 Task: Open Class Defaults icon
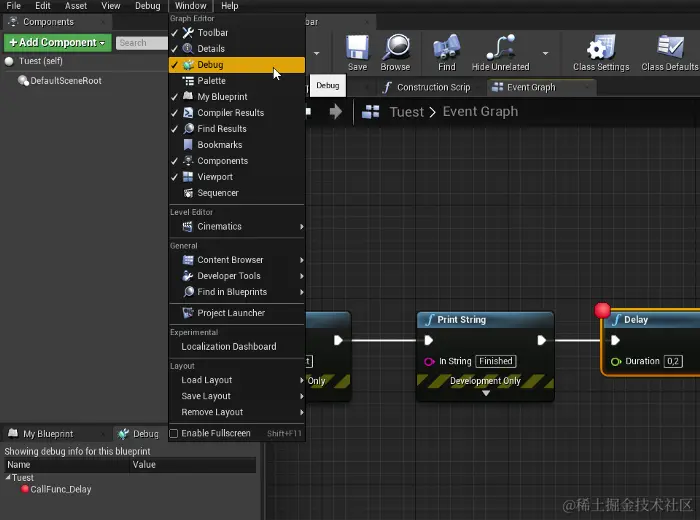click(x=670, y=47)
